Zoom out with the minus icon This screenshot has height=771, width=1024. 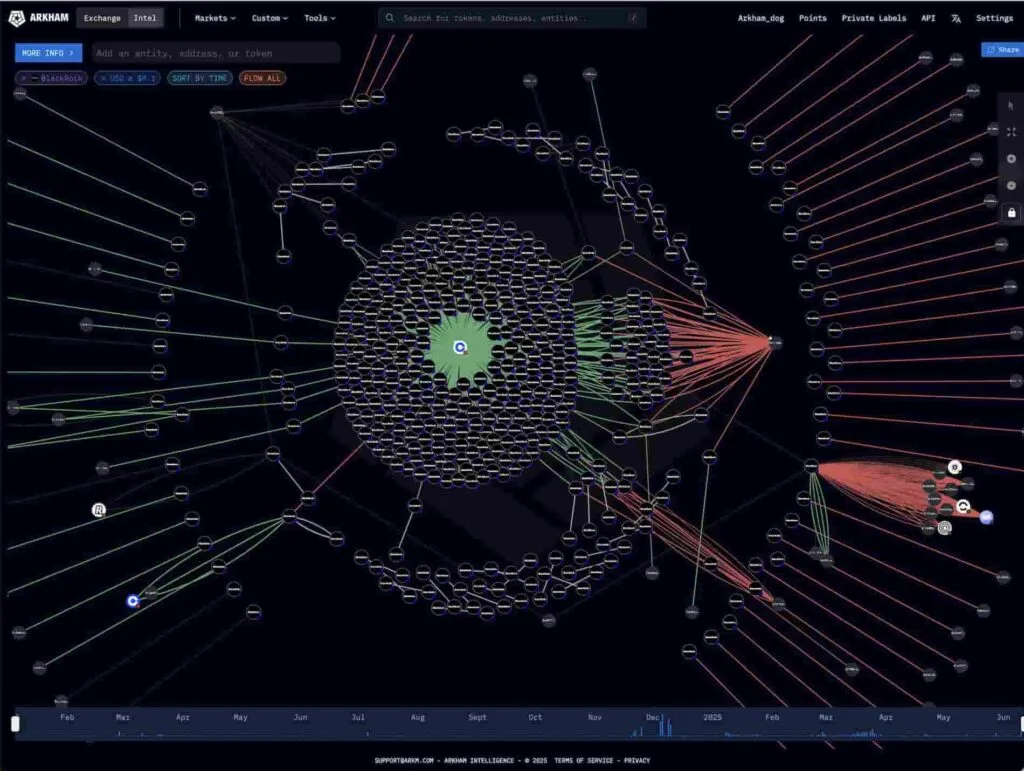(1011, 186)
